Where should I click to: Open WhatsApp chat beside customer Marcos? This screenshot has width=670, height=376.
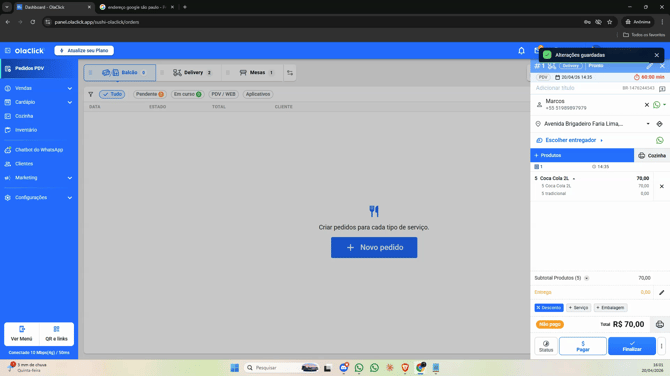tap(656, 105)
